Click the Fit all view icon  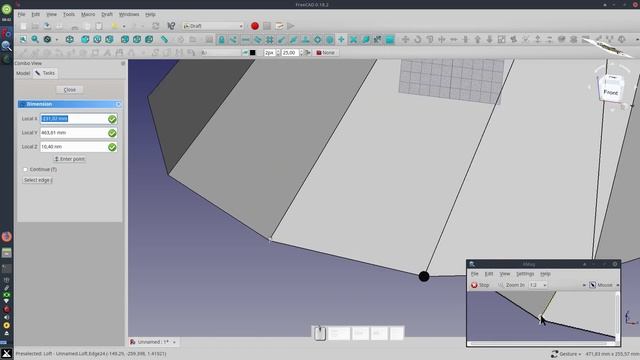coord(23,40)
